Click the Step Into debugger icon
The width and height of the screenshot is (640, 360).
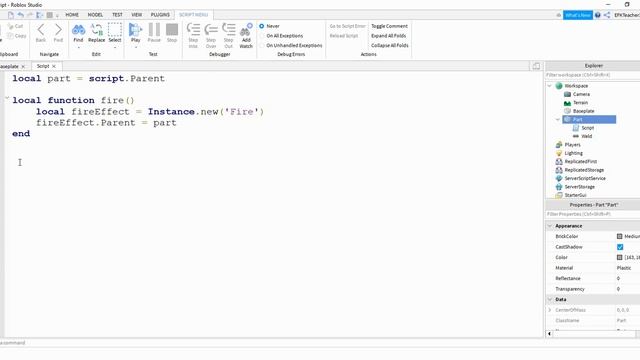click(x=193, y=30)
